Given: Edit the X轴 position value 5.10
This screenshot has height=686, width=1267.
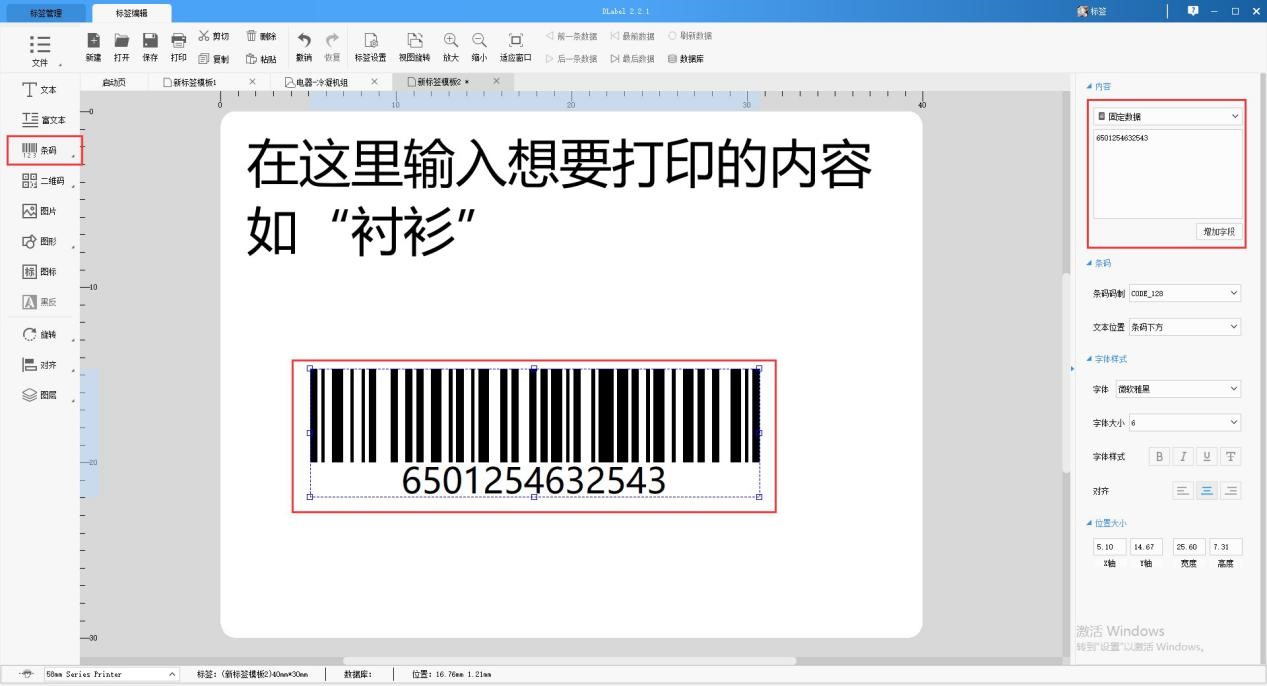Looking at the screenshot, I should 1108,546.
